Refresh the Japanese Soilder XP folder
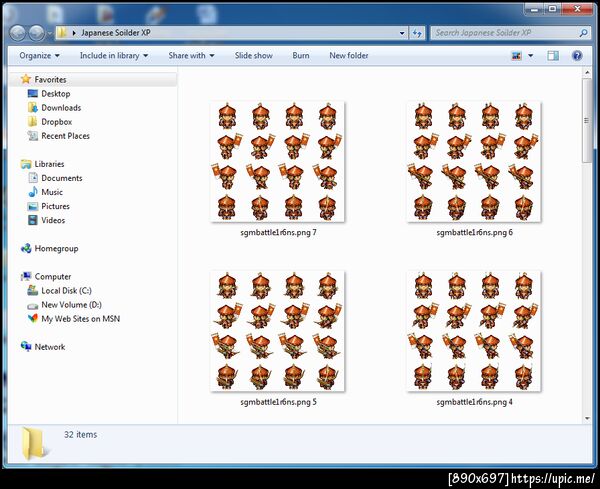The height and width of the screenshot is (489, 600). pos(417,33)
